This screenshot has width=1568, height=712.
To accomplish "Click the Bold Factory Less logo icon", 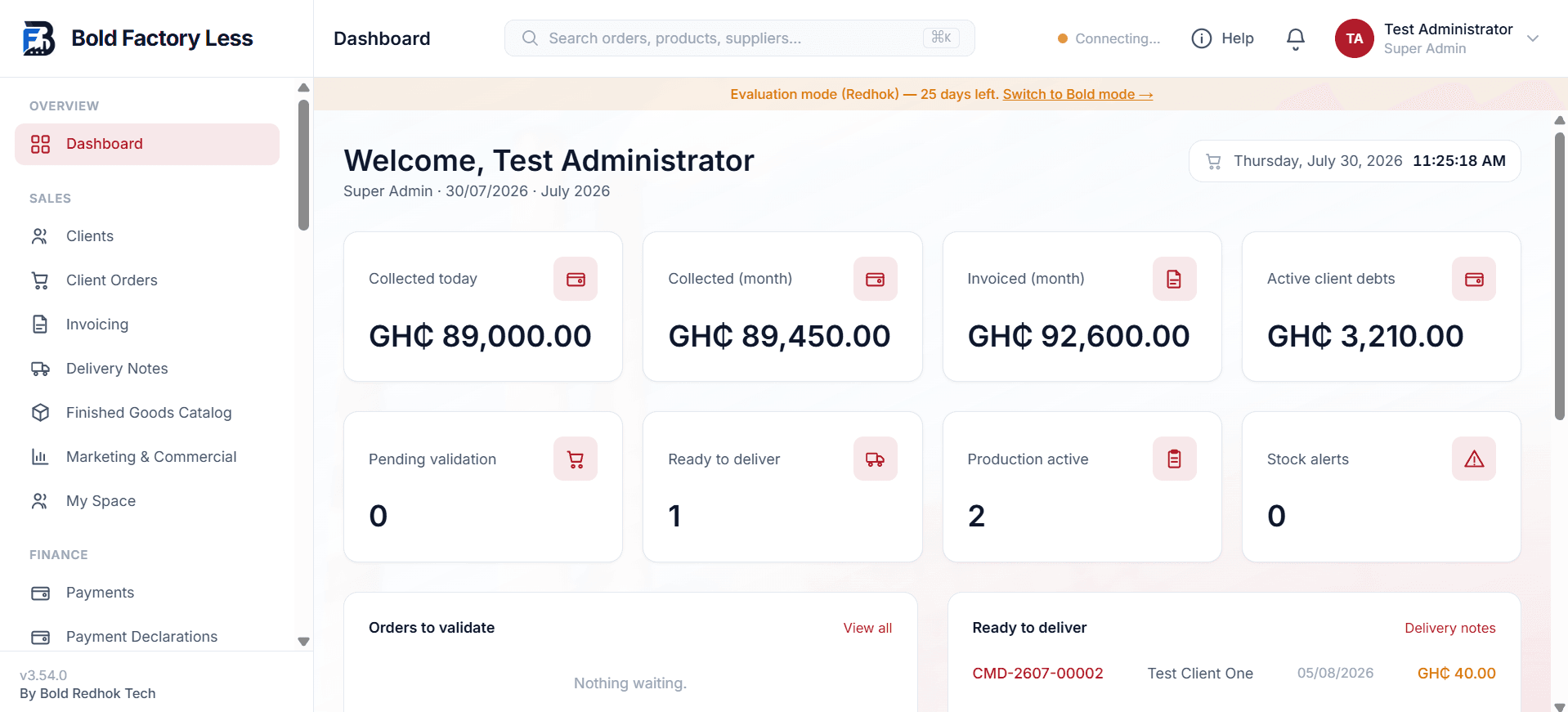I will pos(38,38).
